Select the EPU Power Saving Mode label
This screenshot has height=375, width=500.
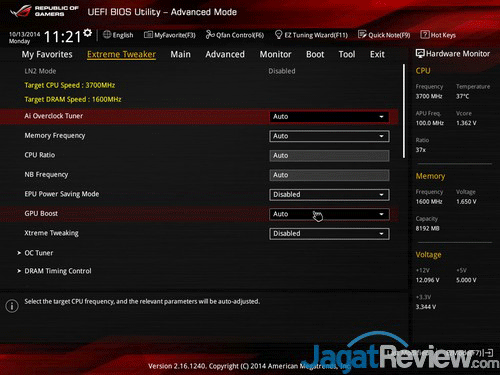62,194
